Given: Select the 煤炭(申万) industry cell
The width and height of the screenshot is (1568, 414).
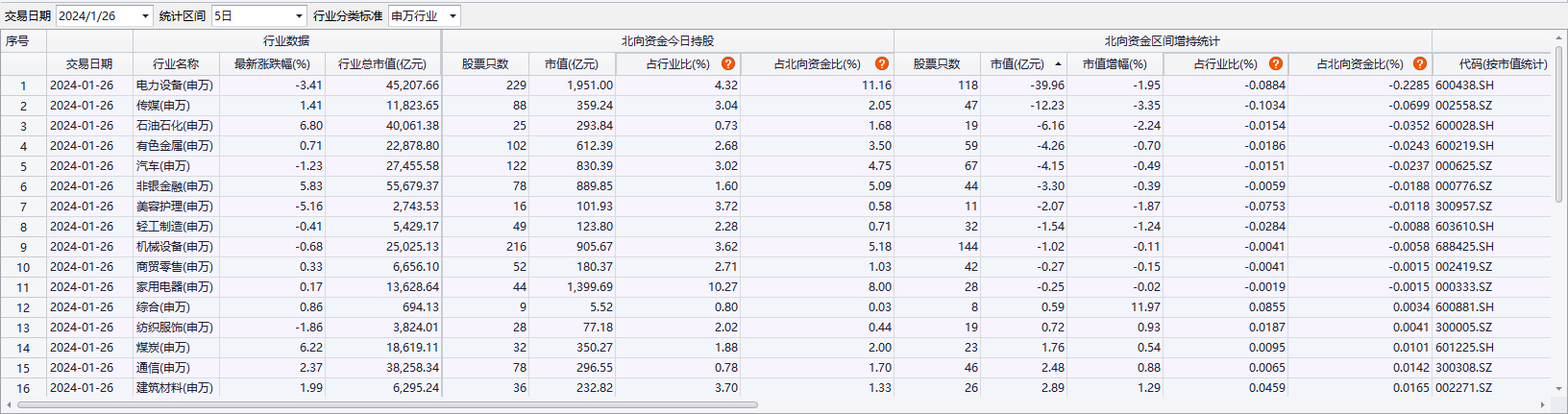Looking at the screenshot, I should [163, 348].
